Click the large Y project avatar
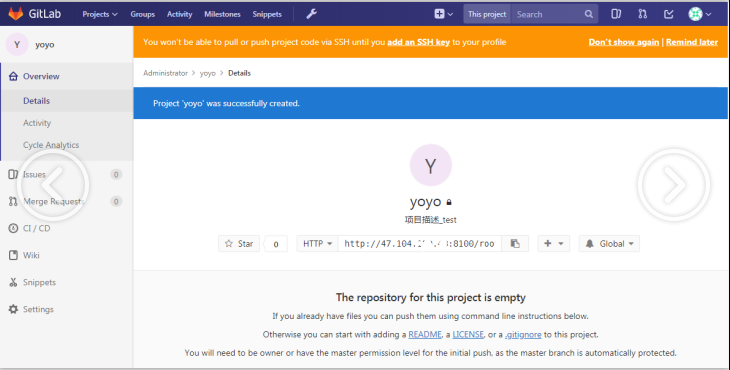 [431, 165]
